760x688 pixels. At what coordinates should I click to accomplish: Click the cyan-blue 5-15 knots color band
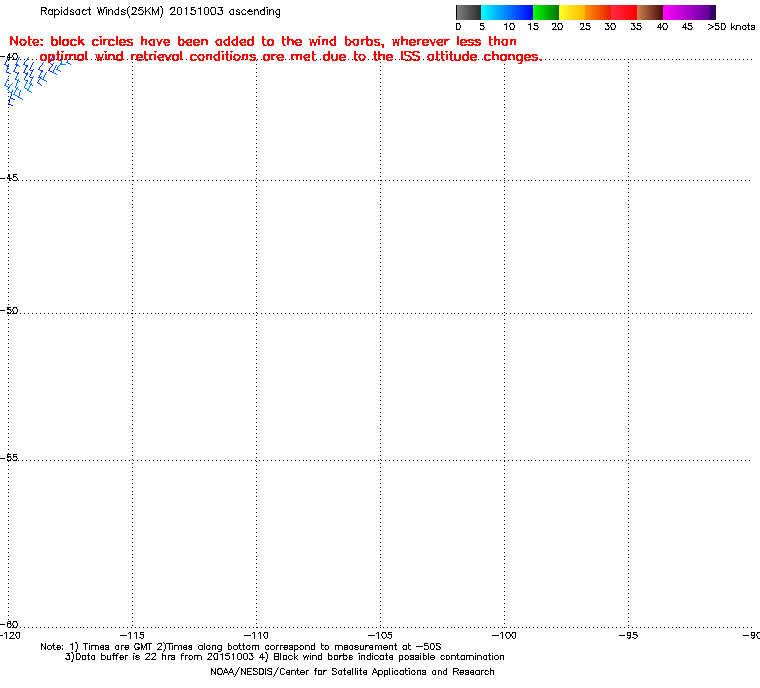pos(507,12)
